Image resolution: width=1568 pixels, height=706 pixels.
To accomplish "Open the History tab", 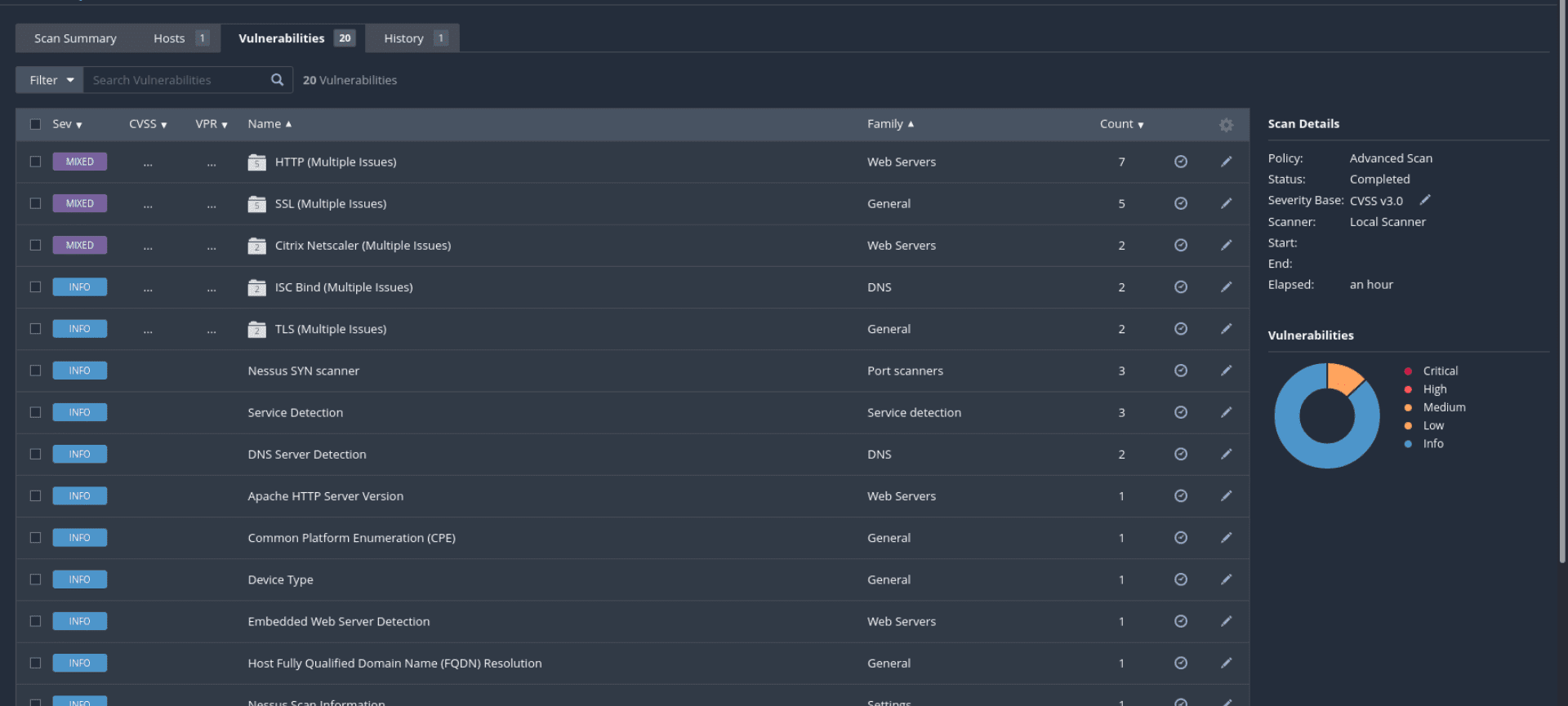I will click(413, 38).
